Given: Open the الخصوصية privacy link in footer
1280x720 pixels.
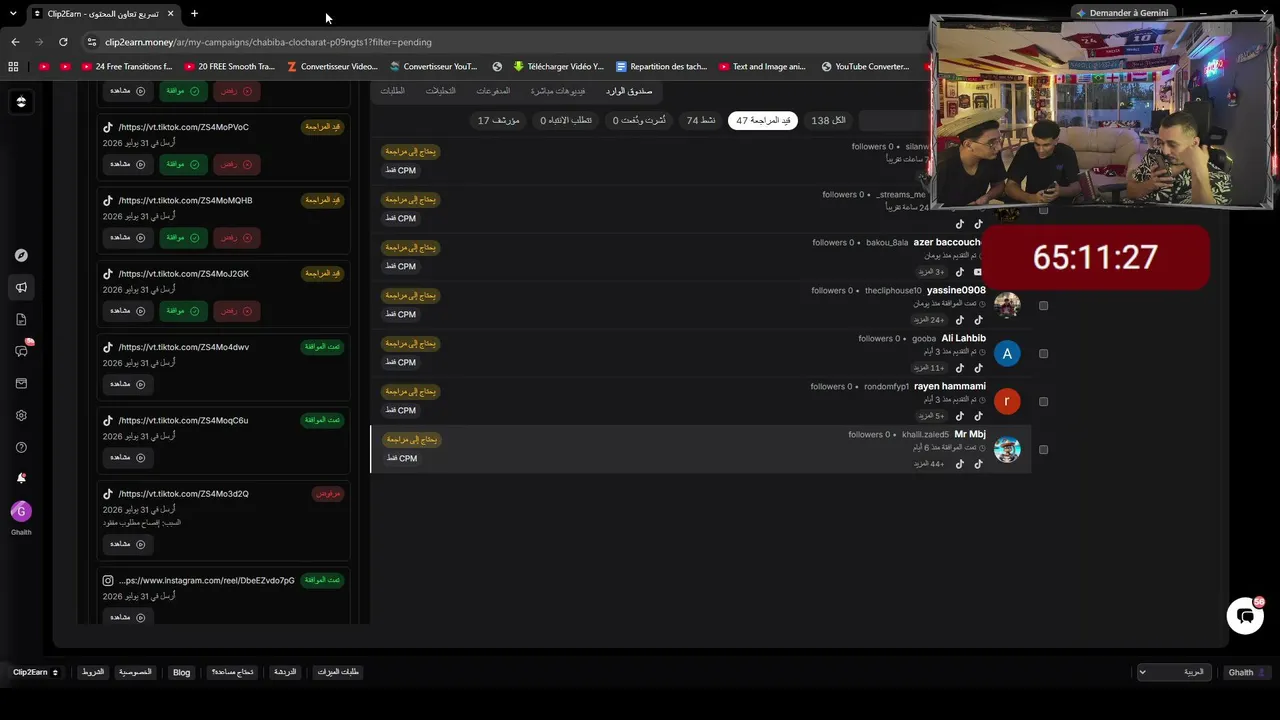Looking at the screenshot, I should click(x=135, y=672).
